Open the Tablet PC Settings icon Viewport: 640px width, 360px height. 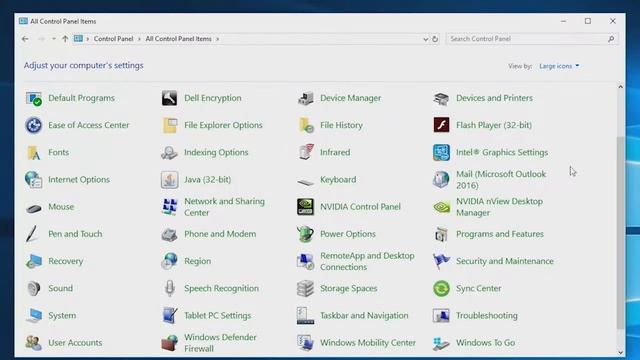pyautogui.click(x=169, y=316)
